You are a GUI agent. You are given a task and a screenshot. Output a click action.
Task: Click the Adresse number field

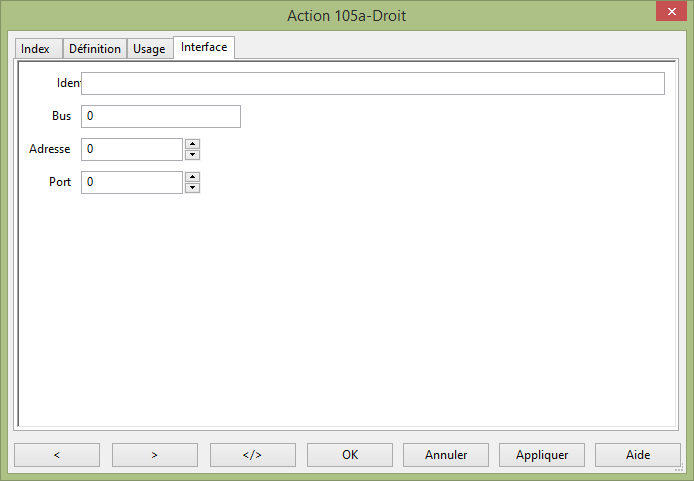[131, 149]
